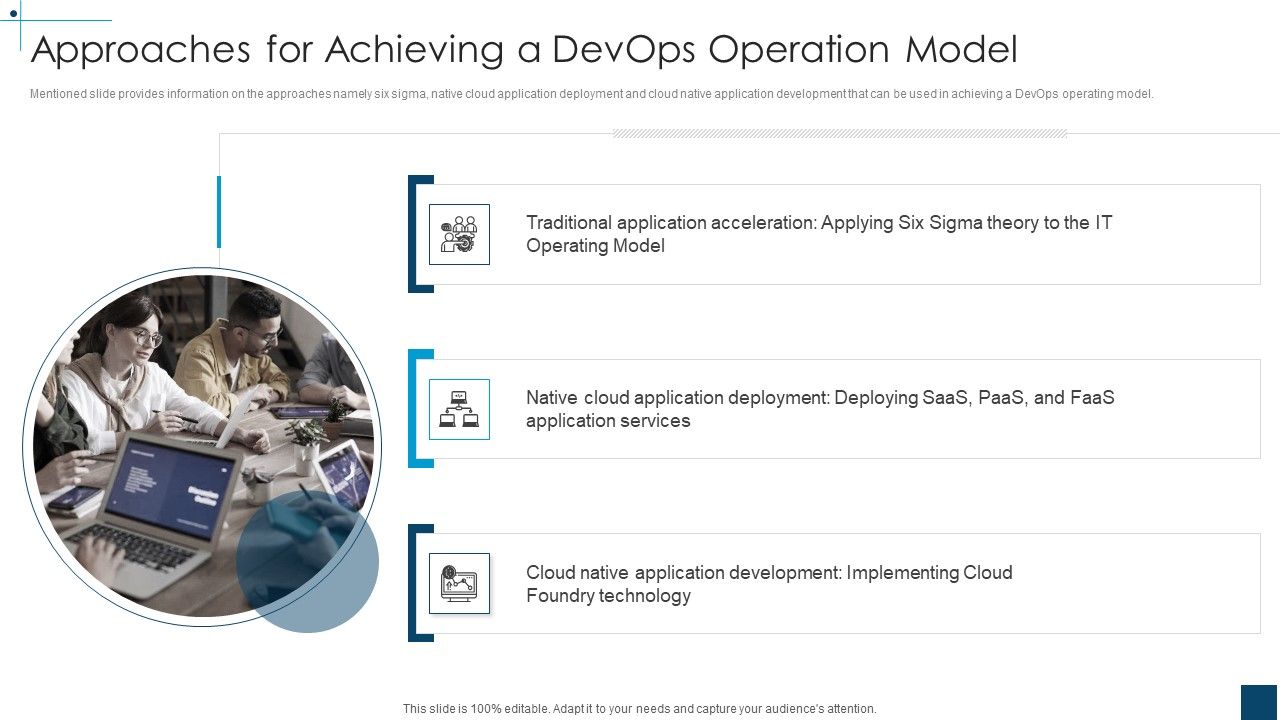Click the upward arrow on the monitor icon
Image resolution: width=1280 pixels, height=720 pixels.
tap(449, 585)
